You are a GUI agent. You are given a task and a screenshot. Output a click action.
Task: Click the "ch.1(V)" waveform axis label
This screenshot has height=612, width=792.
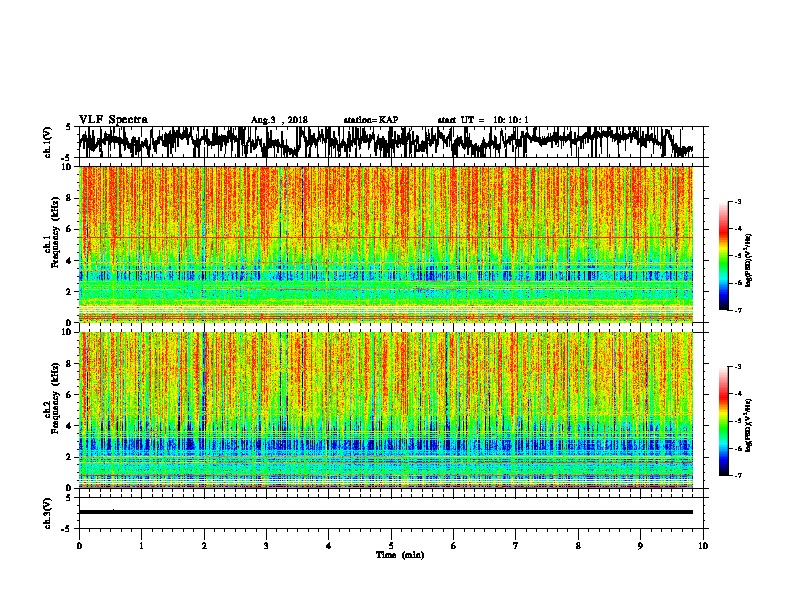click(x=48, y=142)
